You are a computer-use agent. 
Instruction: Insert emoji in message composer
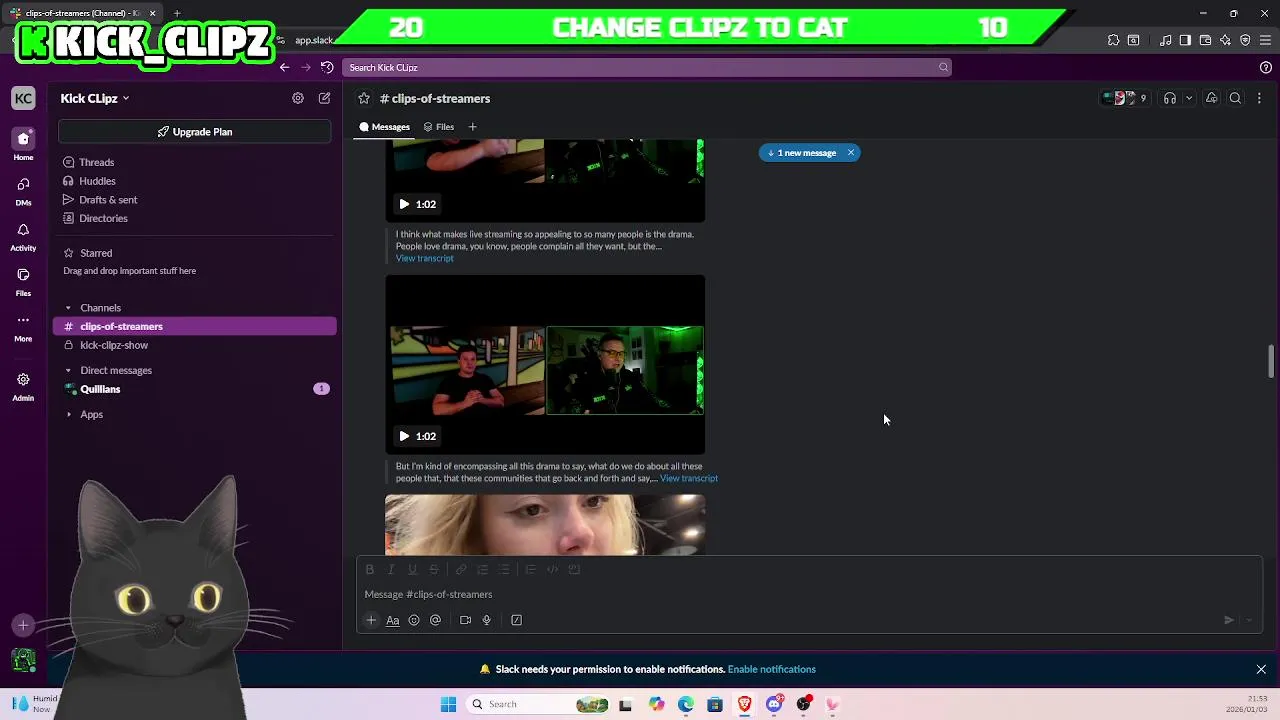pos(414,620)
